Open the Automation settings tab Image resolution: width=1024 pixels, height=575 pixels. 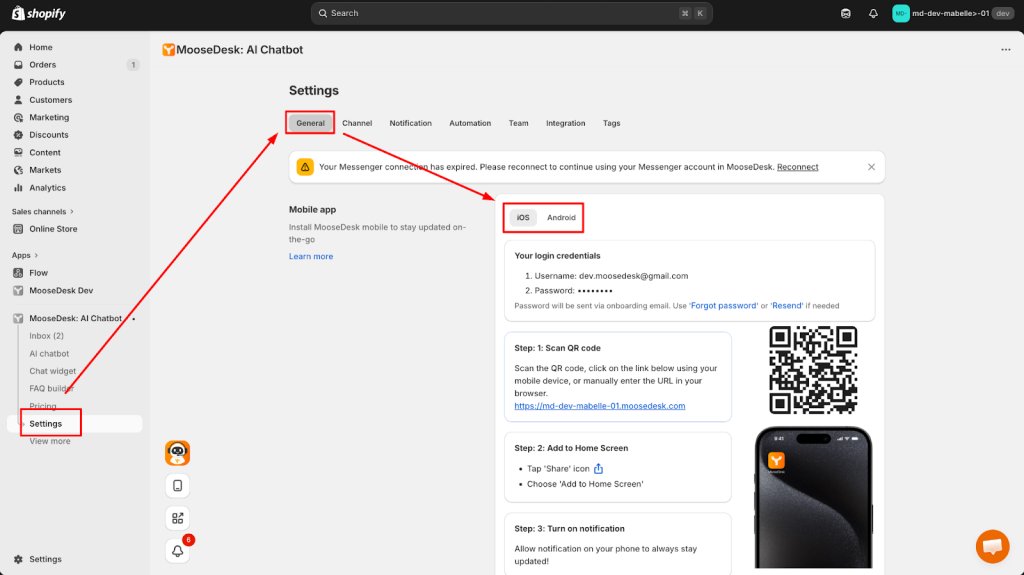(x=470, y=123)
